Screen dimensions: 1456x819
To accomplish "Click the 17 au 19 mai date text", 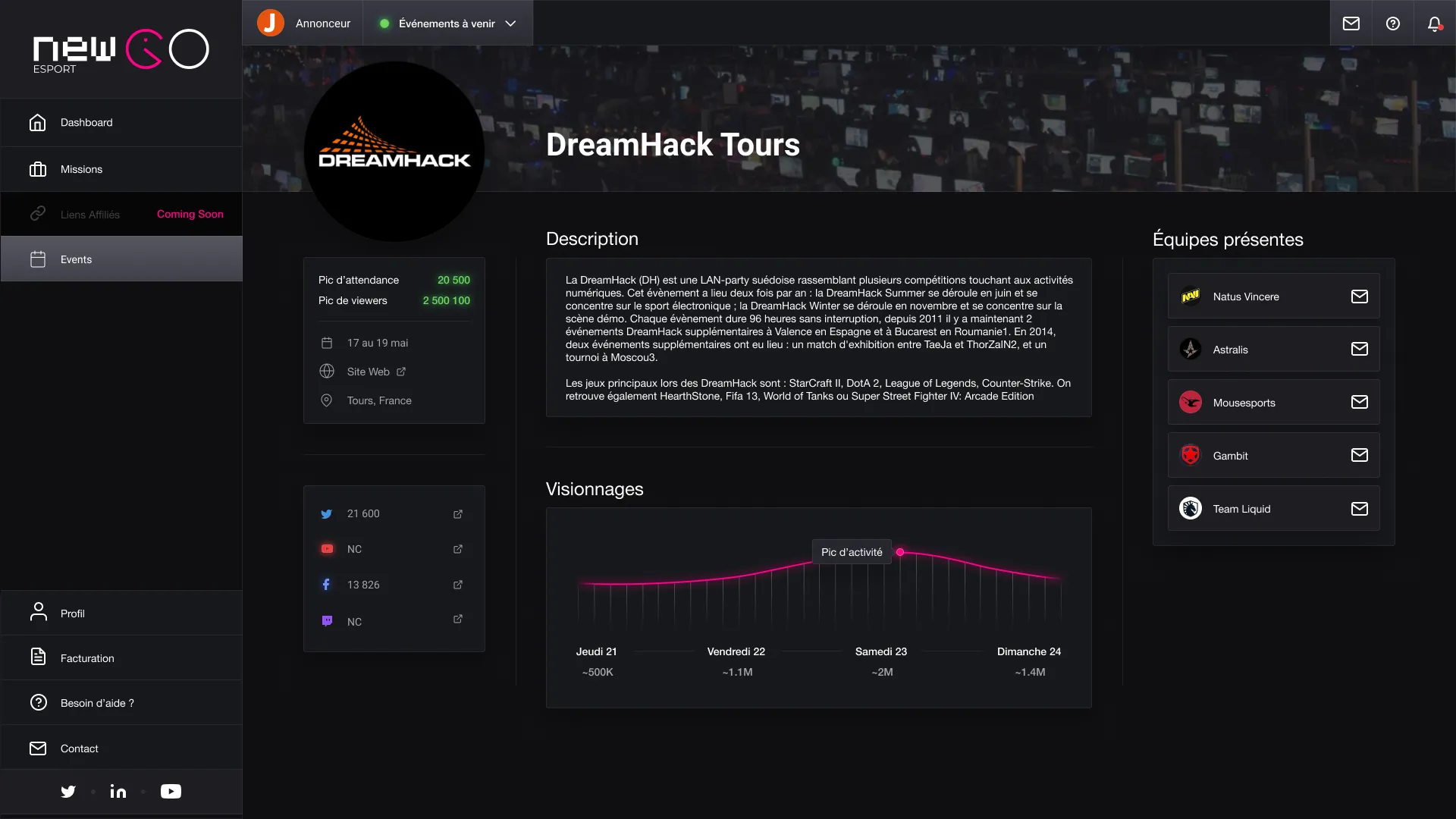I will (x=378, y=343).
